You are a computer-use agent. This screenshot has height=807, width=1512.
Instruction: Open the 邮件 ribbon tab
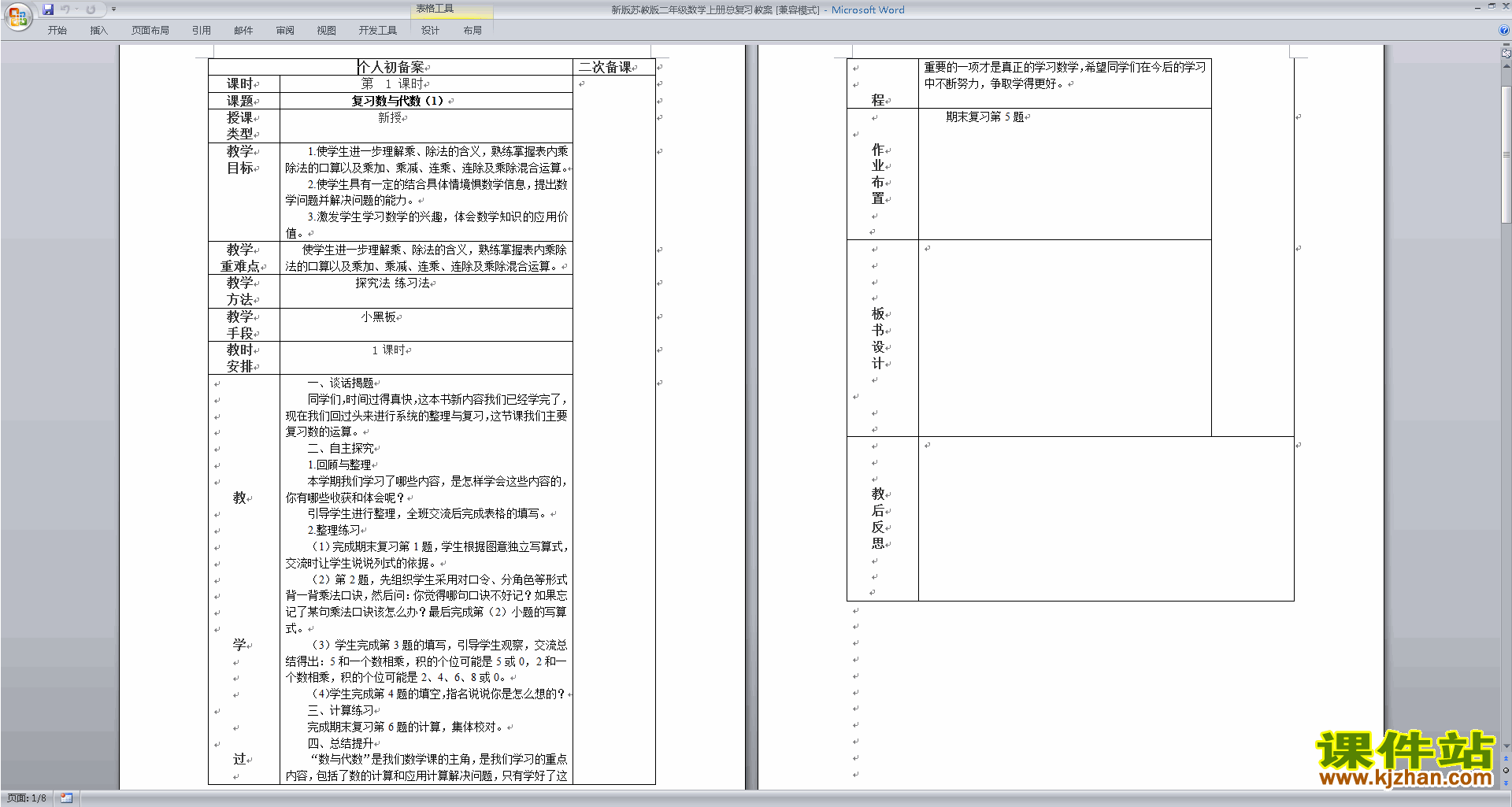tap(243, 31)
